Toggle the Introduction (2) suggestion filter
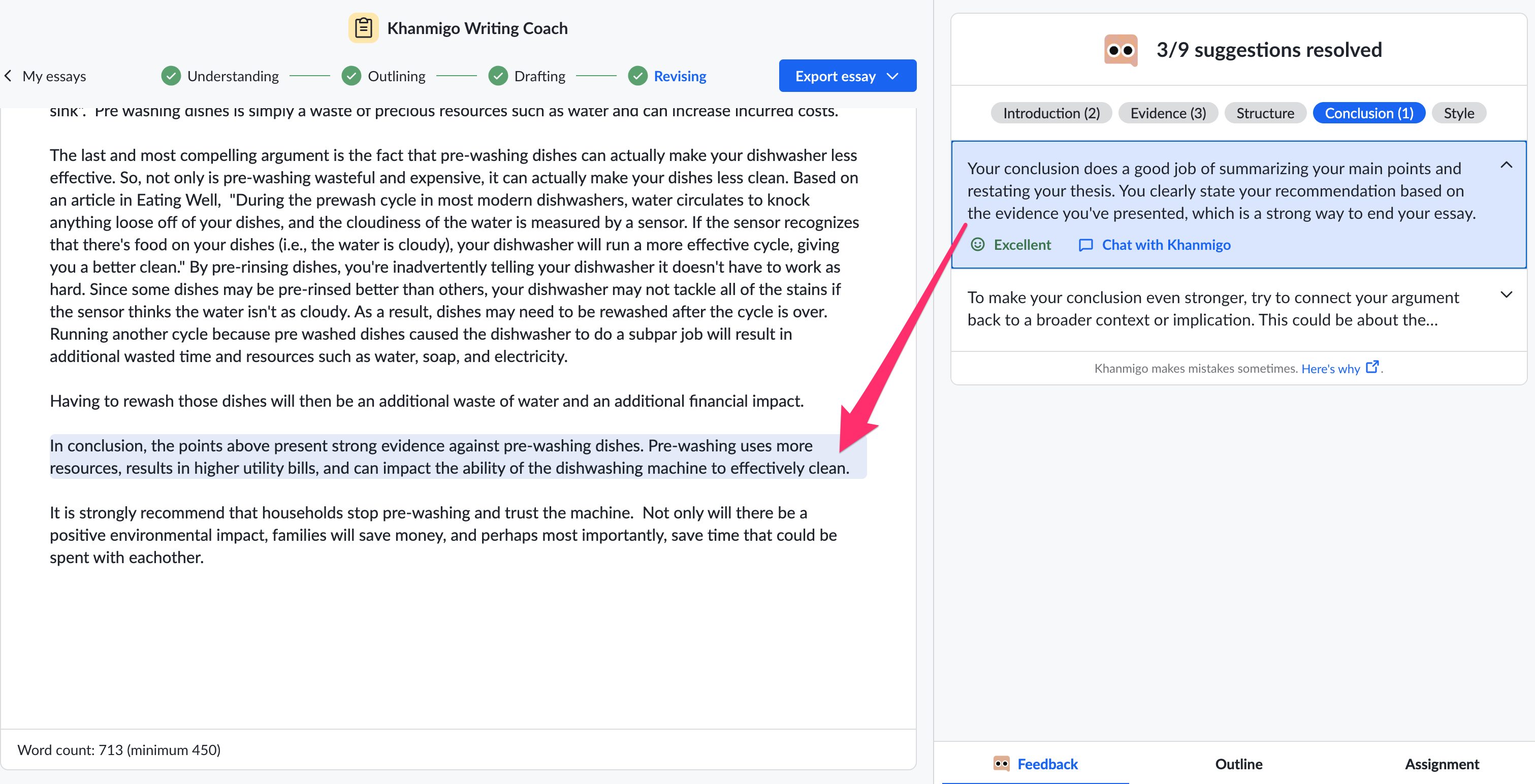1535x784 pixels. [1051, 113]
